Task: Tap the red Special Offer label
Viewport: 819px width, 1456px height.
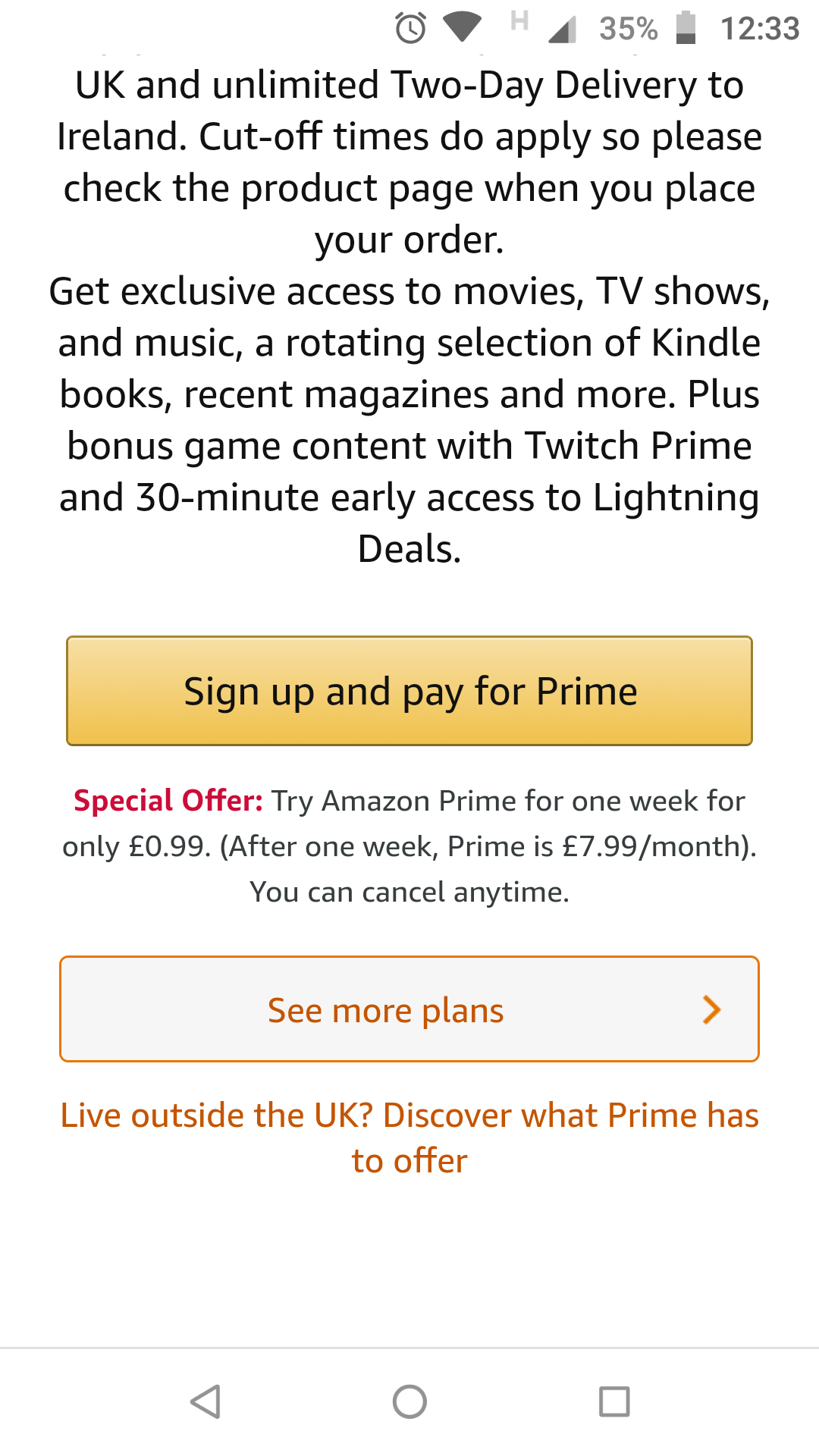Action: click(168, 801)
